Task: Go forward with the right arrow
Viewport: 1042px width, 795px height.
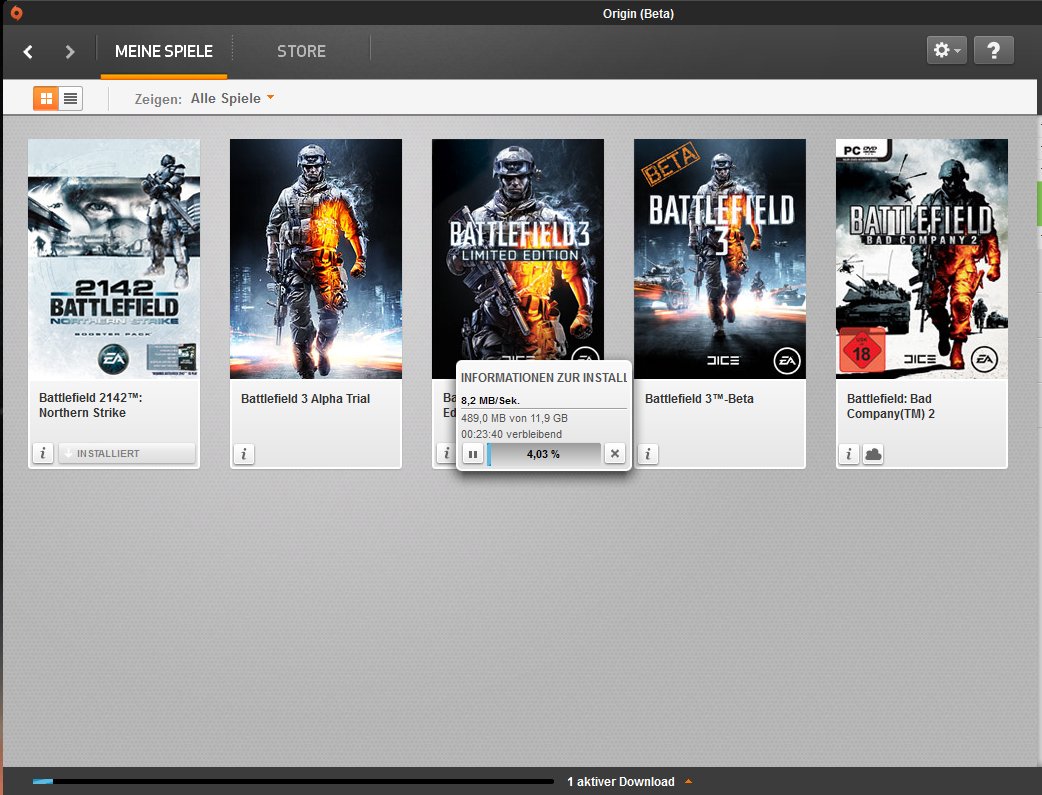Action: coord(70,52)
